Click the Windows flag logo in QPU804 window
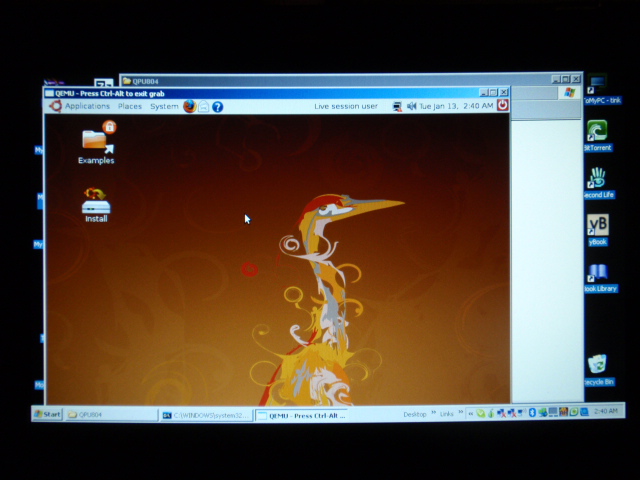 570,93
